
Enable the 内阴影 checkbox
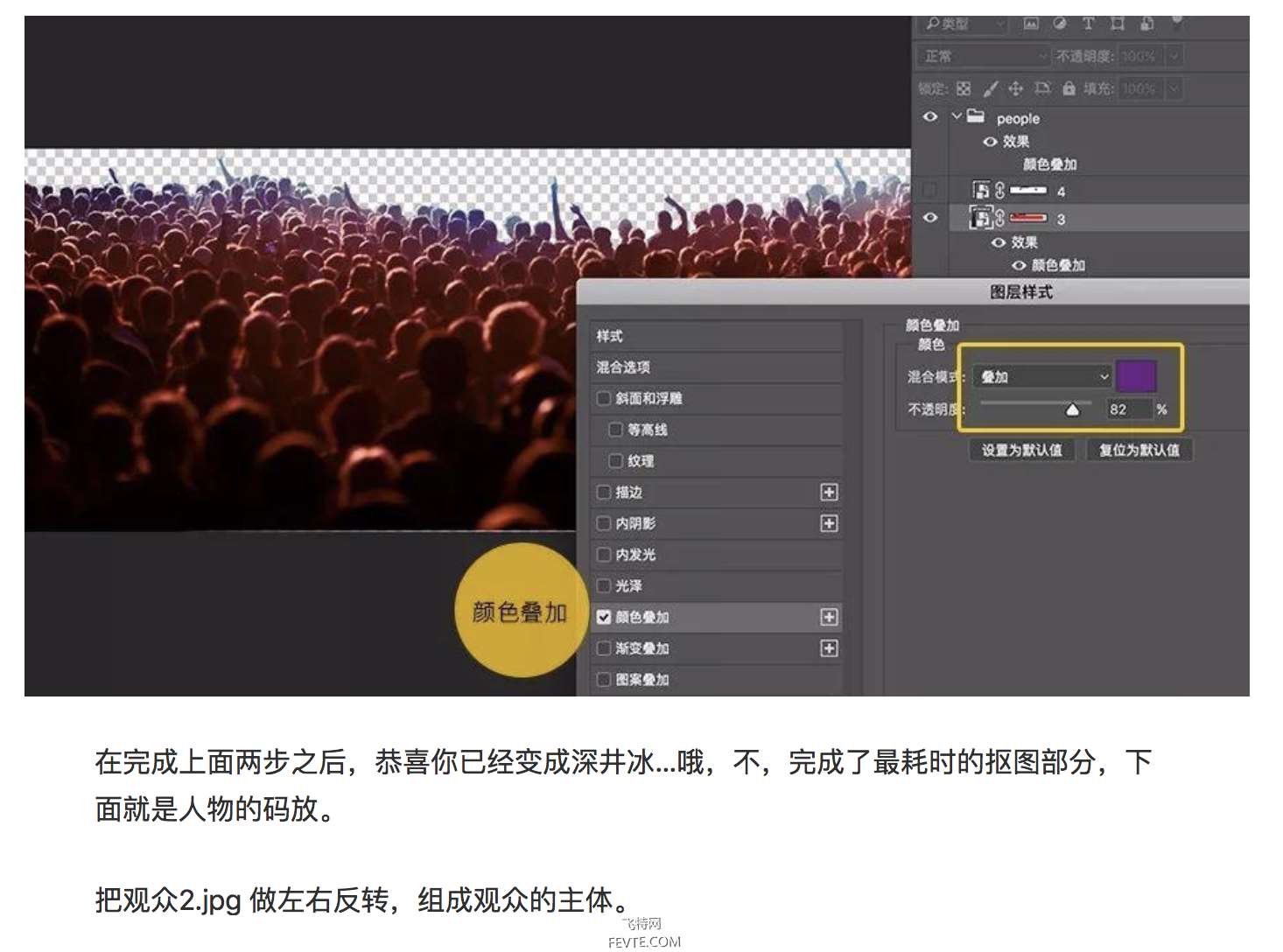point(604,523)
